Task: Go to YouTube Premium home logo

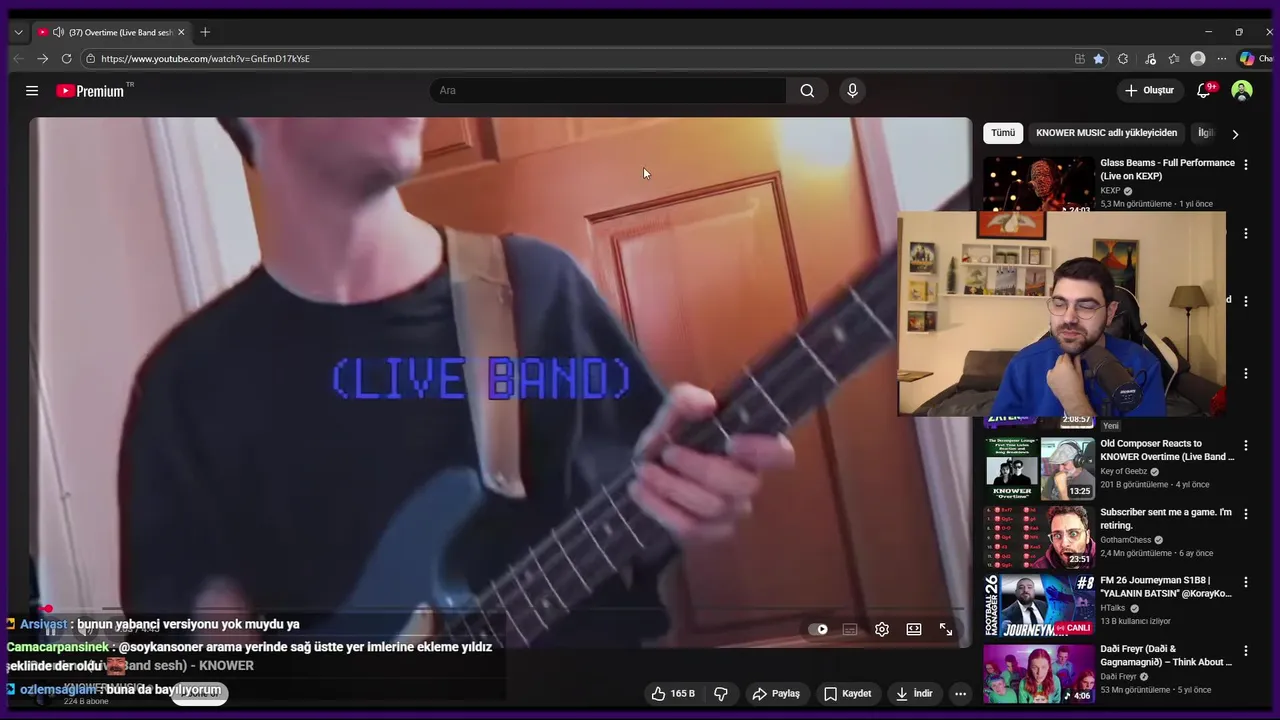Action: coord(90,91)
